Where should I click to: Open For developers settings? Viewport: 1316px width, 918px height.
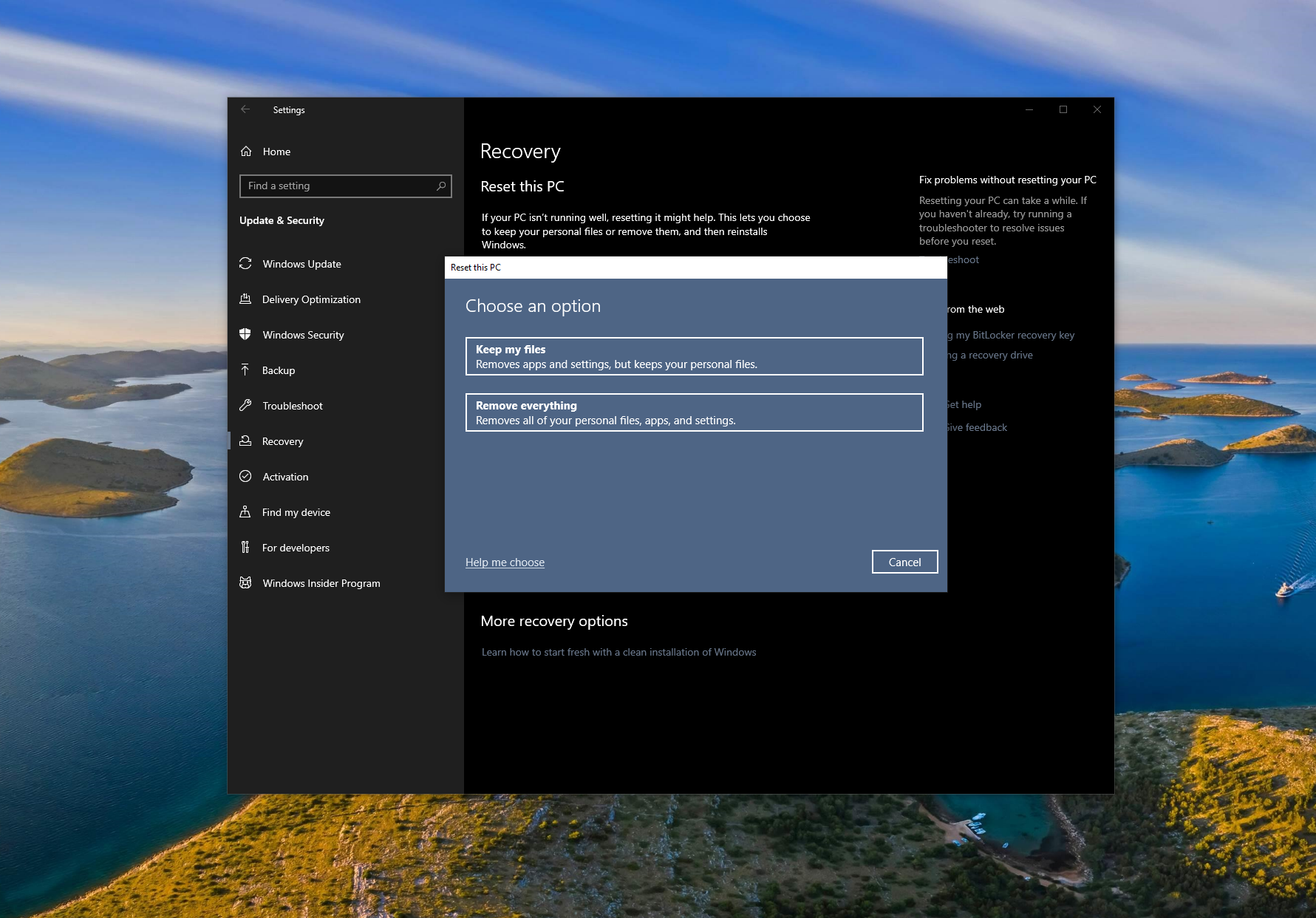(x=346, y=548)
